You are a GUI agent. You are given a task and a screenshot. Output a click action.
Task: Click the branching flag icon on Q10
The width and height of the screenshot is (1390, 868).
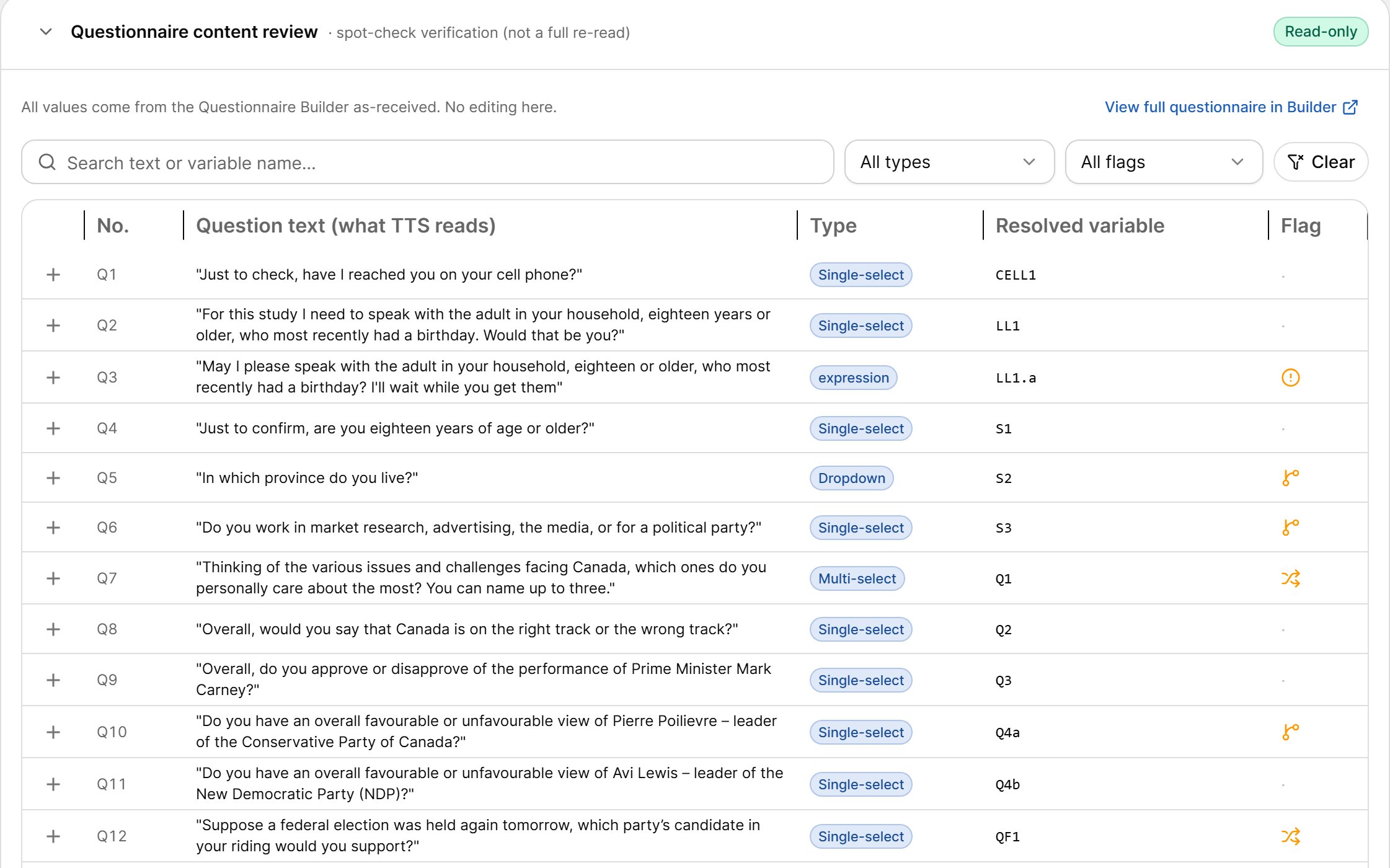[x=1290, y=732]
